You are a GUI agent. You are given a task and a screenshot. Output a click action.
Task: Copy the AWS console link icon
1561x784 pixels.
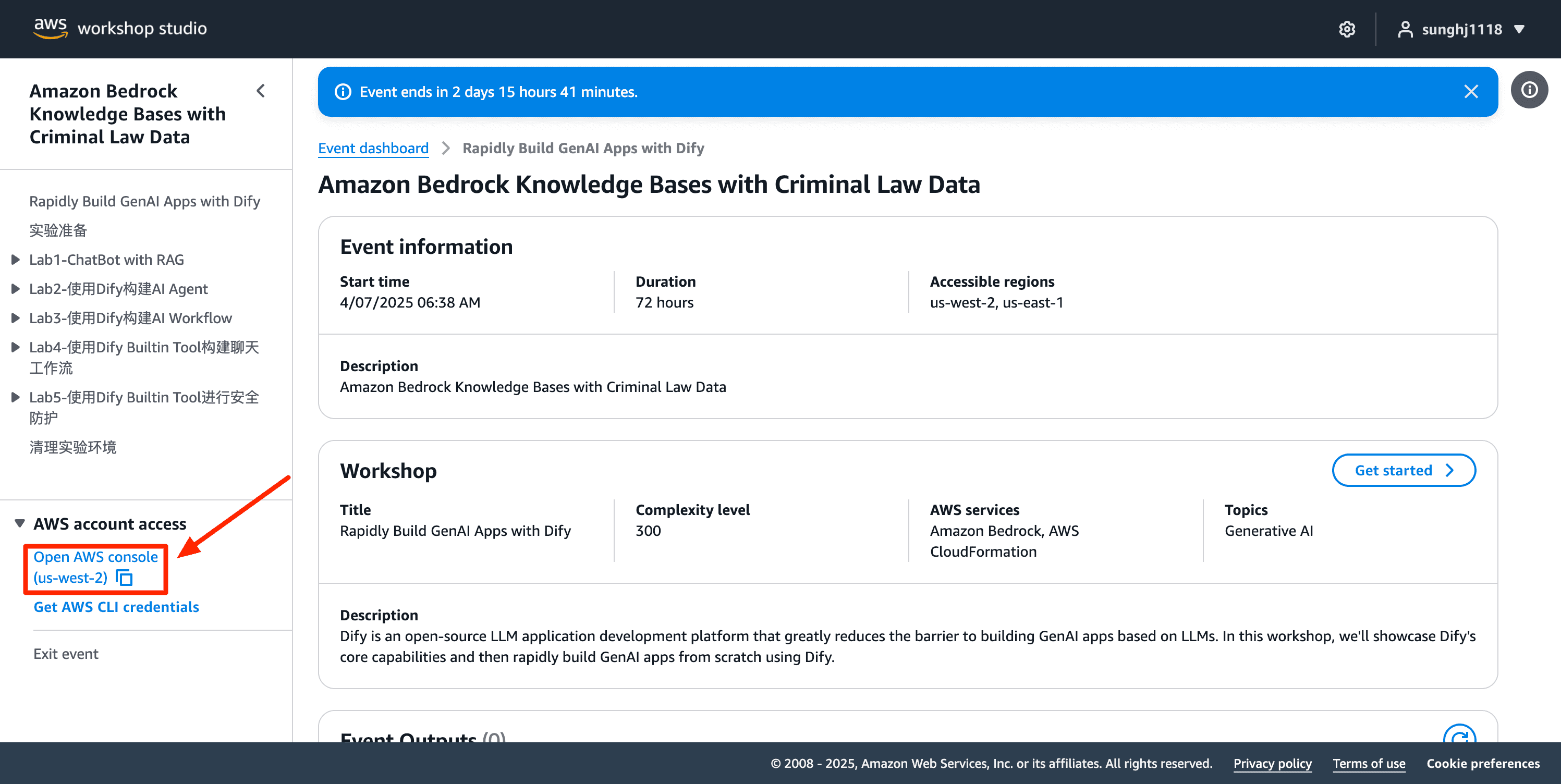124,578
